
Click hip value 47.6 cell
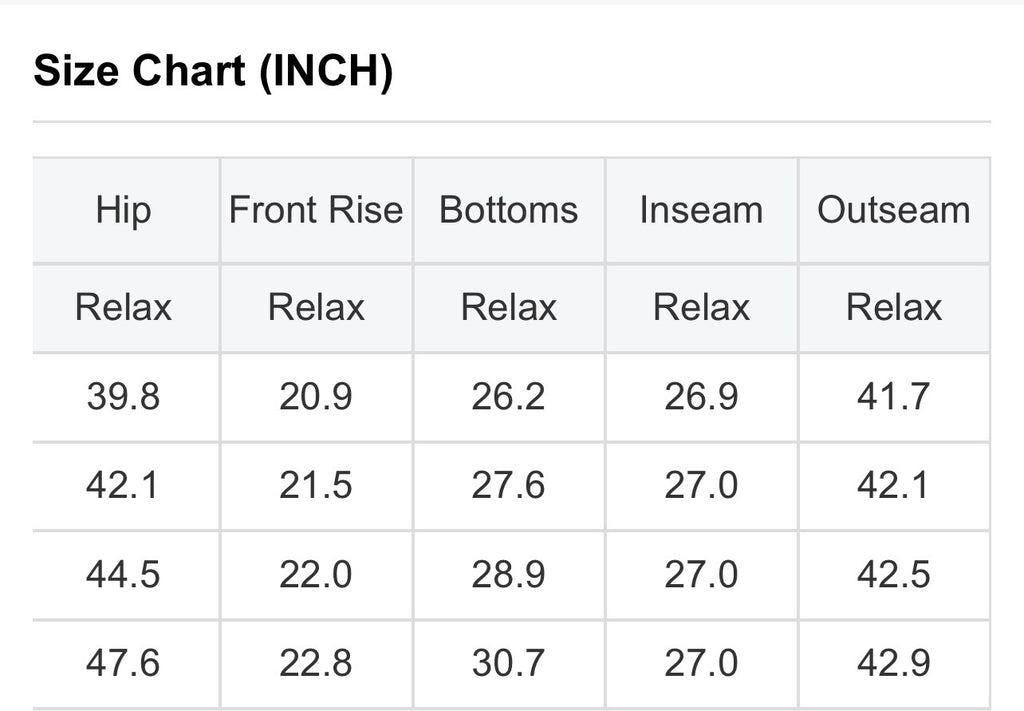point(124,663)
